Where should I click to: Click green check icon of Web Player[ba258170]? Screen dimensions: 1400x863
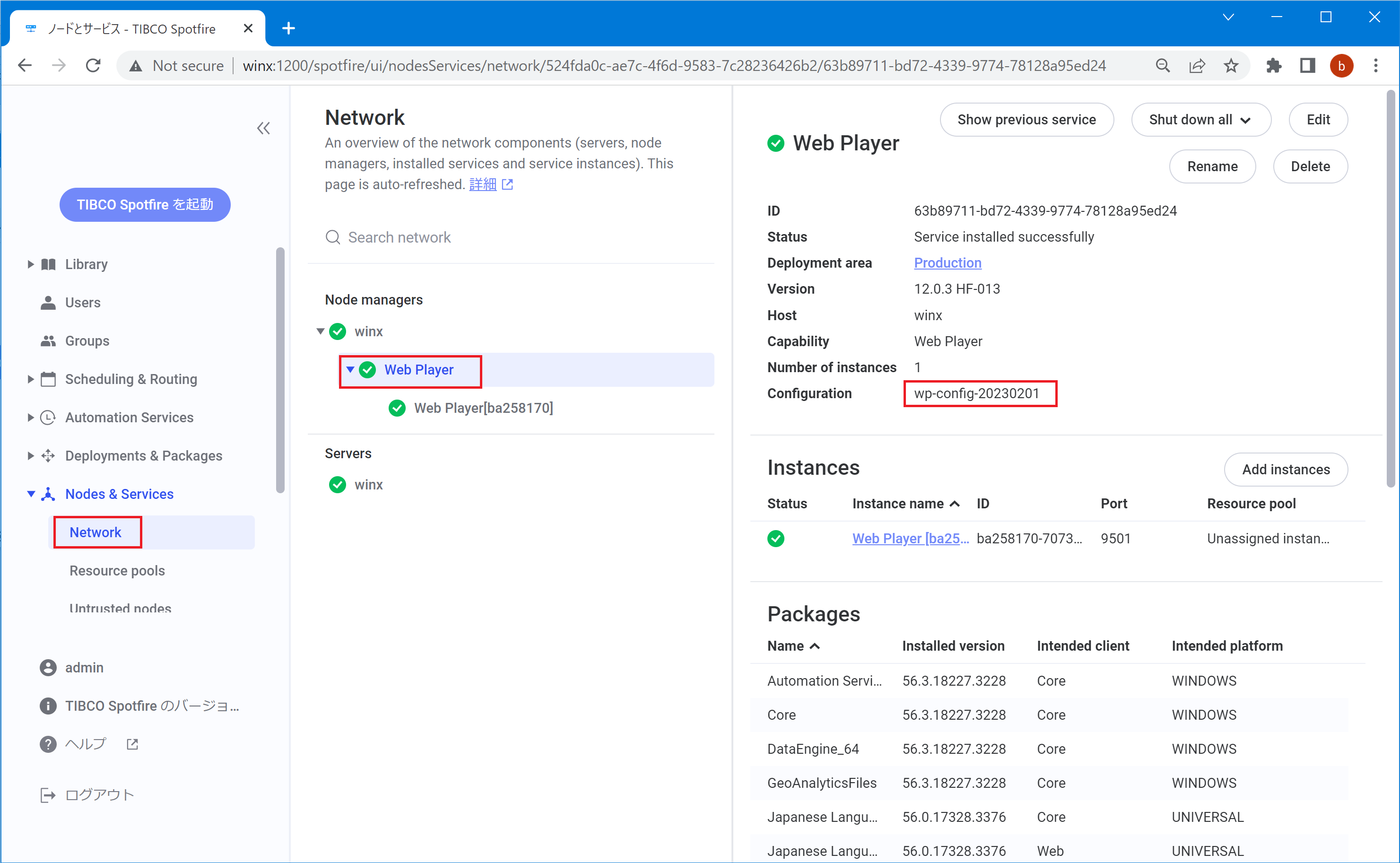397,408
